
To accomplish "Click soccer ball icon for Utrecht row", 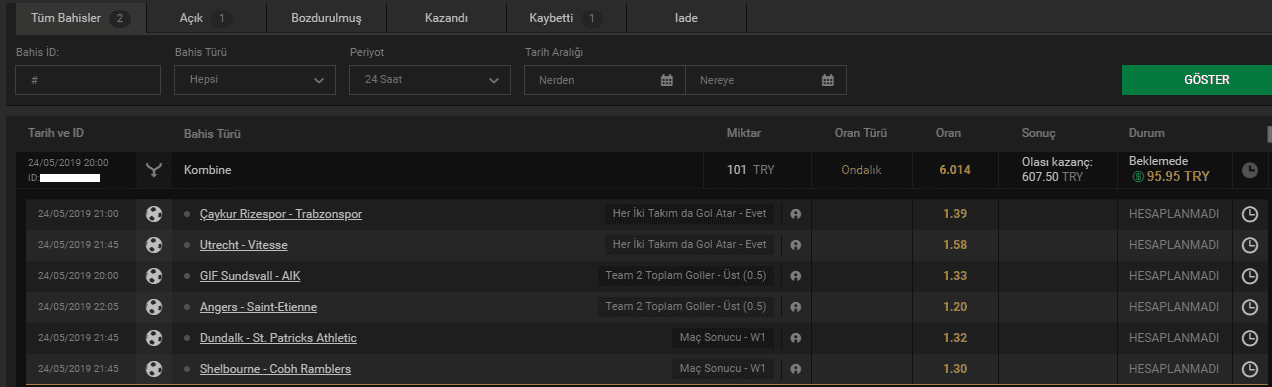I will coord(153,245).
